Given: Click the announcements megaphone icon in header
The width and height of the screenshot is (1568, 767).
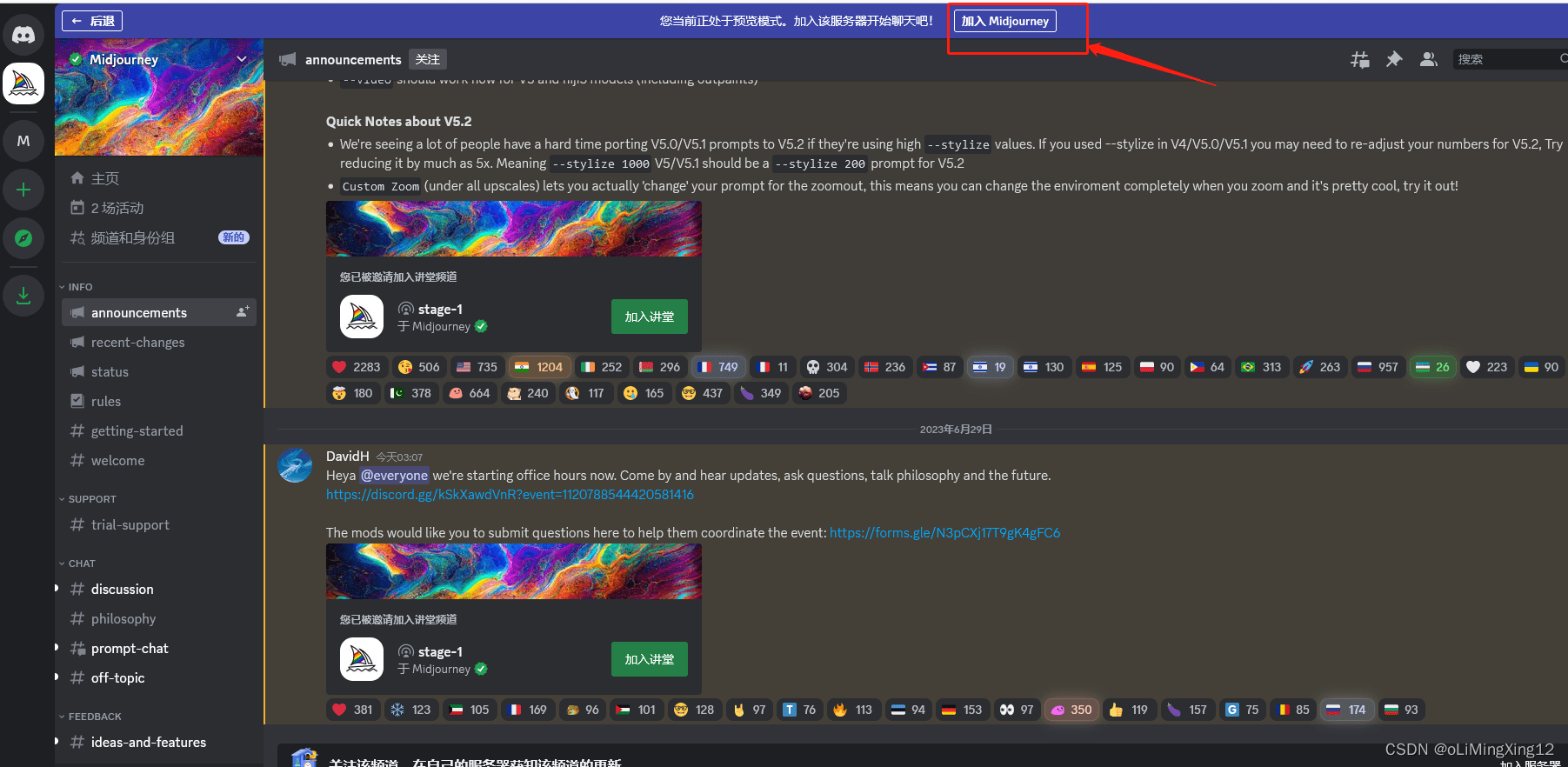Looking at the screenshot, I should [x=288, y=59].
